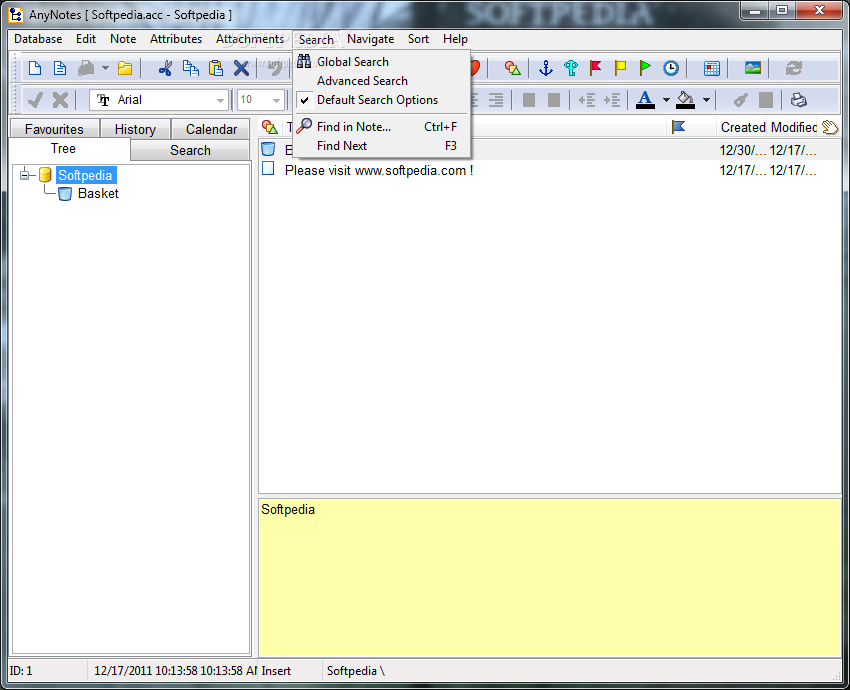850x690 pixels.
Task: Set the yellow flag on note
Action: pyautogui.click(x=621, y=68)
